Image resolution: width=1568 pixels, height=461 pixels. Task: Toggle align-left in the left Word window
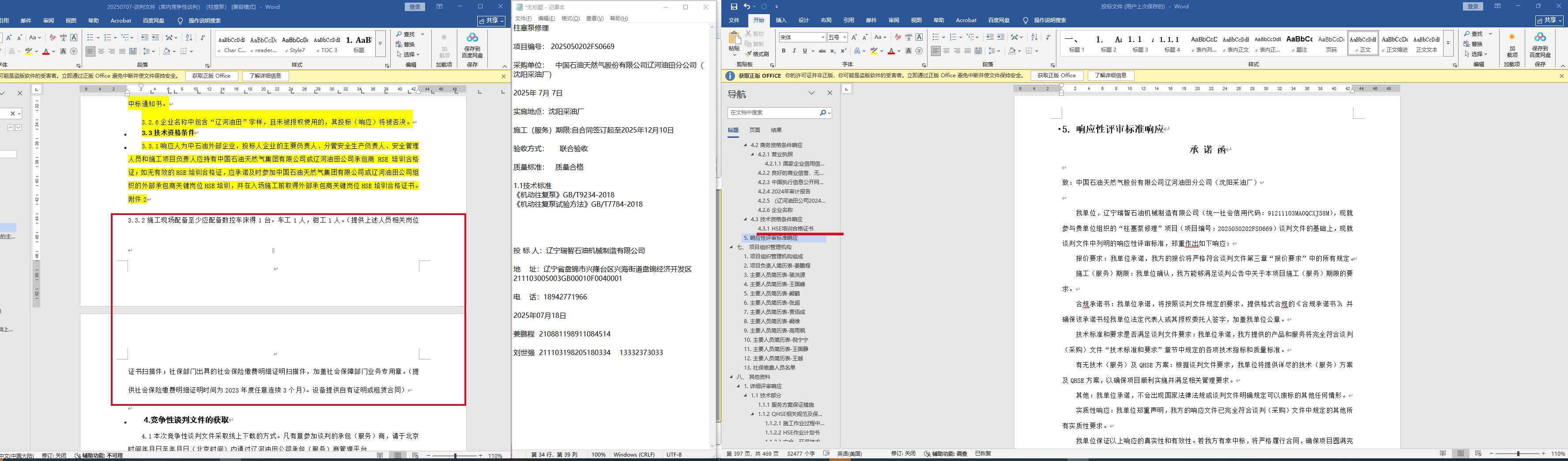tap(90, 51)
